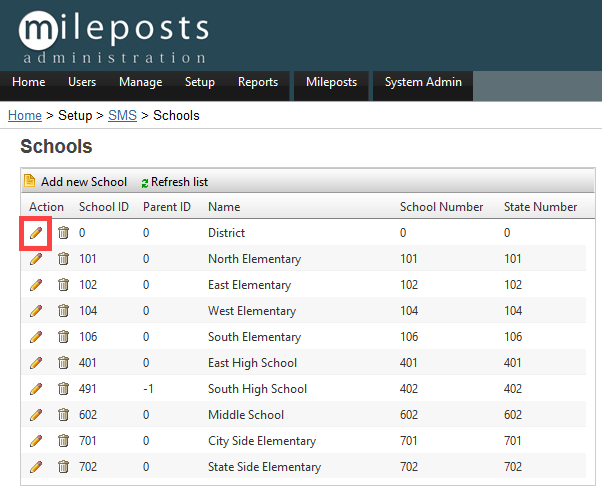Click the Schools breadcrumb text
The height and width of the screenshot is (490, 602).
pos(176,115)
